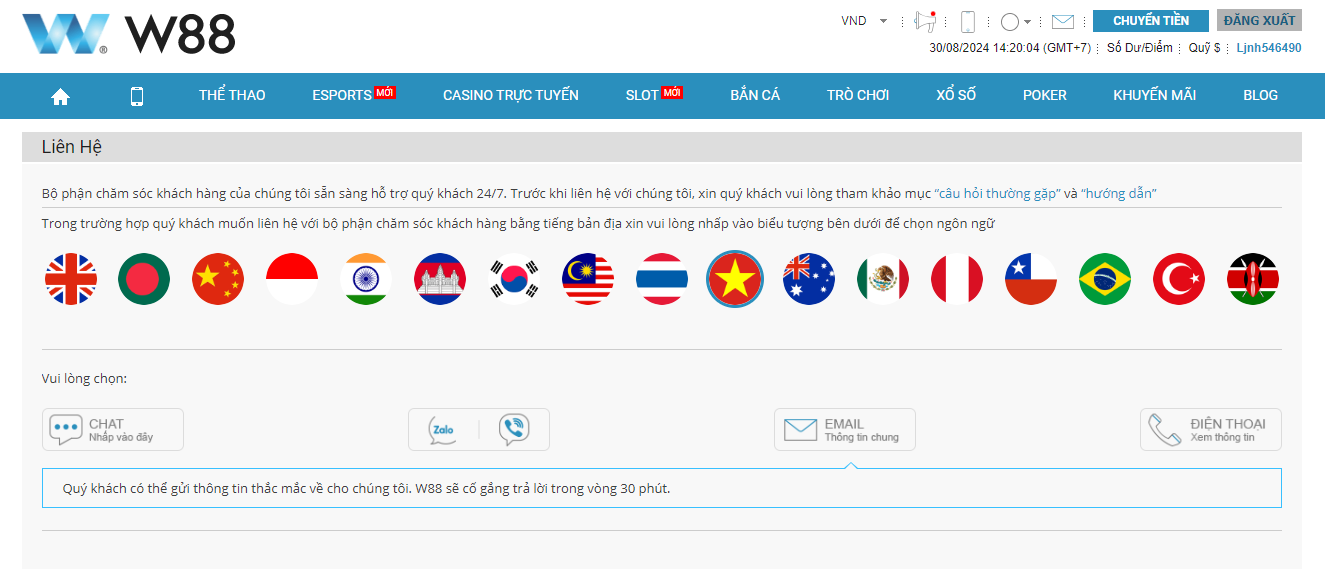Click the Zalo icon
Screen dimensions: 1325x569
click(x=443, y=430)
